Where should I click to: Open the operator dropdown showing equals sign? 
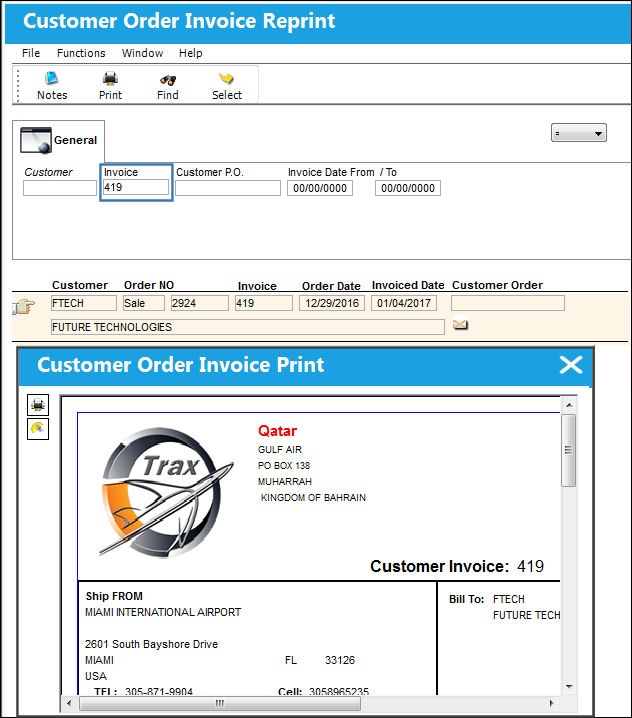coord(578,133)
